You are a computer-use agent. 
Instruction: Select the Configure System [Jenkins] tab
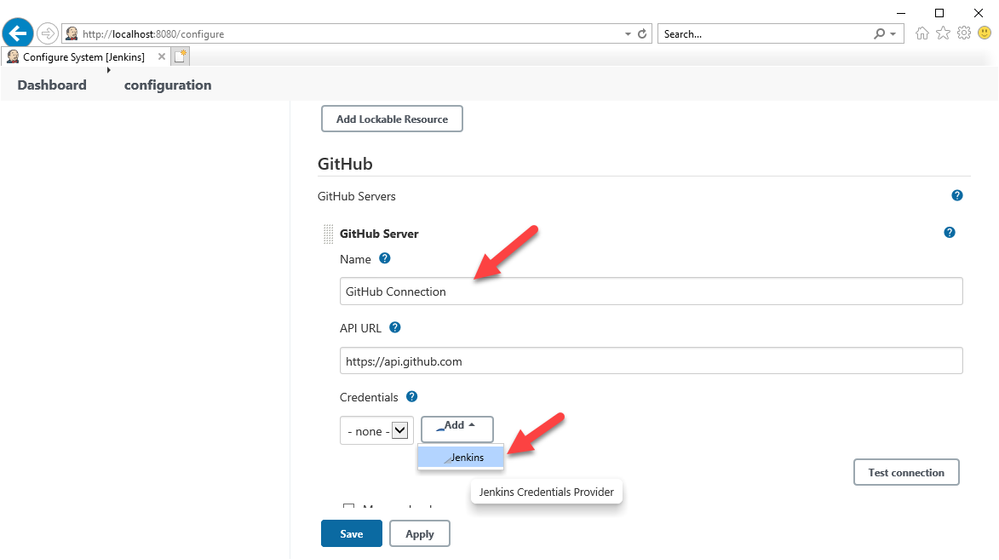[83, 57]
